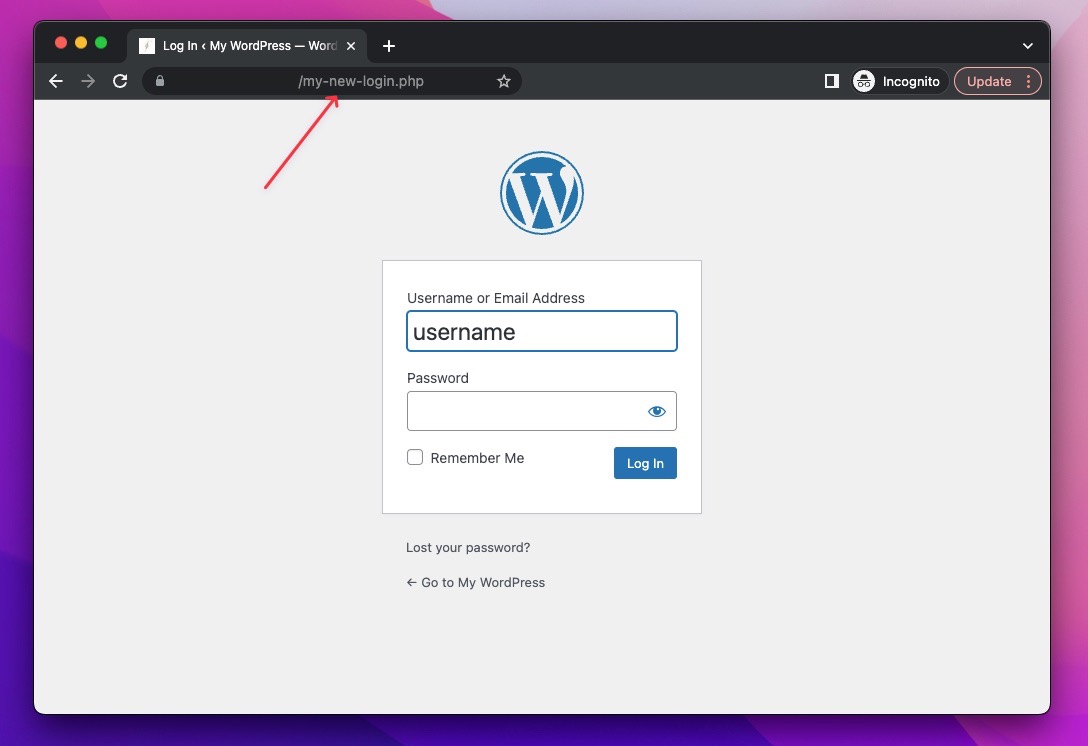Reload the login page
Screen dimensions: 1088x746
click(x=120, y=81)
